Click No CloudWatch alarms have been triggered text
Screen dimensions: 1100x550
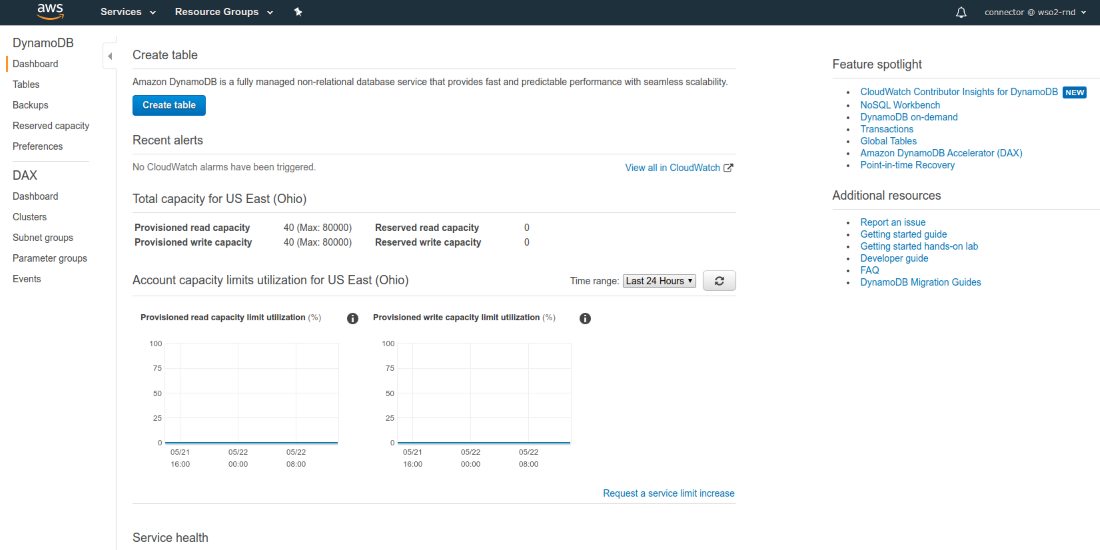(224, 167)
